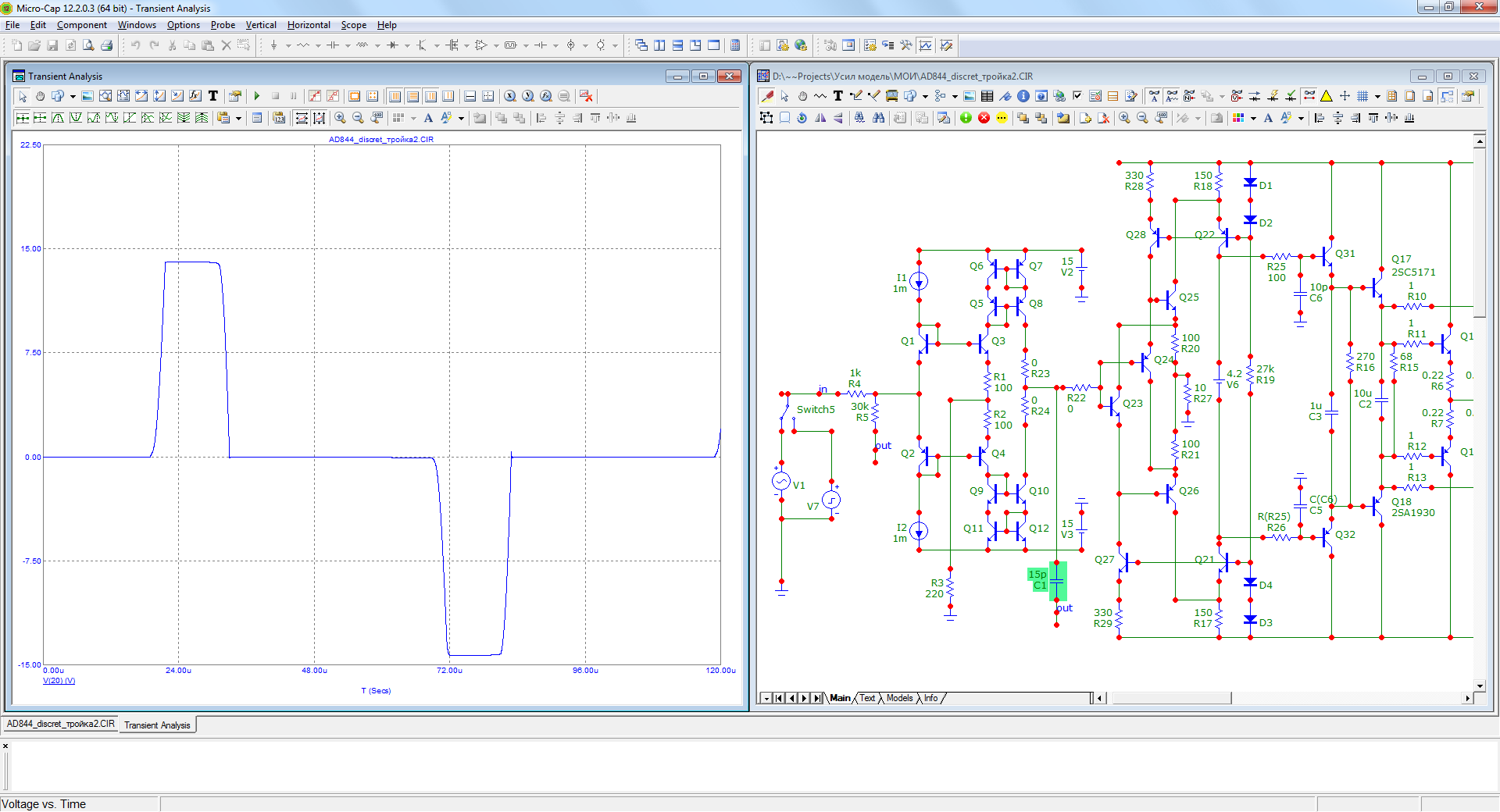Select the Text tool in schematic toolbar
This screenshot has height=812, width=1500.
[x=837, y=96]
